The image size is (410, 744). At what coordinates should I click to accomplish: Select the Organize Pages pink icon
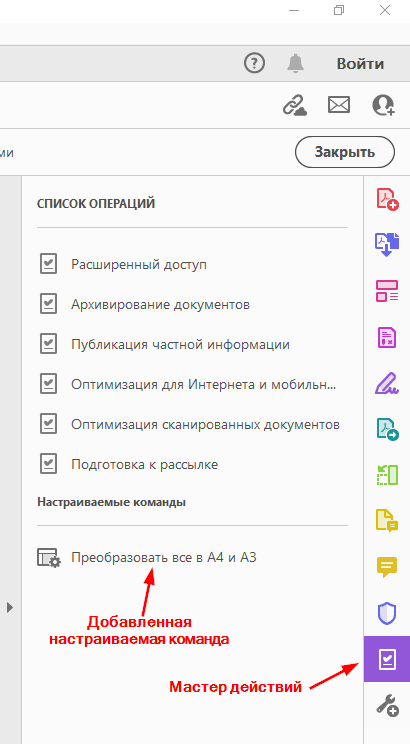387,291
